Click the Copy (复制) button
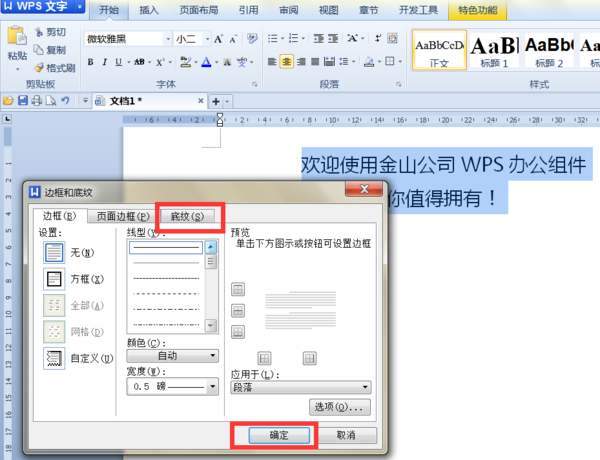The image size is (600, 460). click(49, 50)
